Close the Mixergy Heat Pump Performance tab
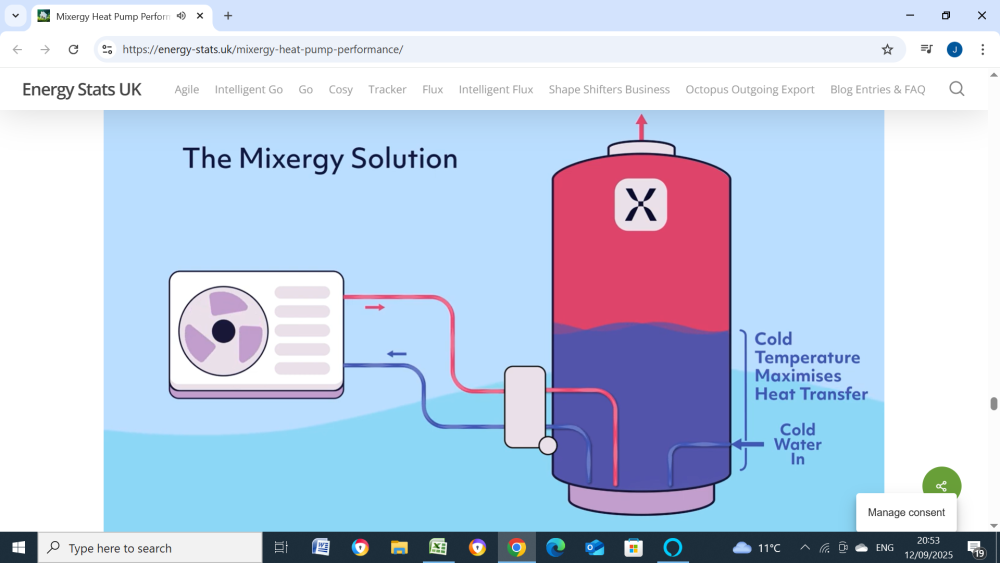The image size is (1000, 563). (200, 16)
